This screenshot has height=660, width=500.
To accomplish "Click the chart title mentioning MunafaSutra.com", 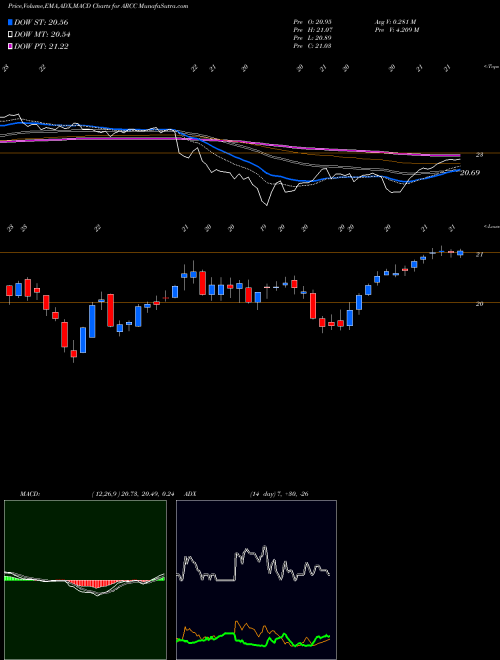I will click(98, 6).
